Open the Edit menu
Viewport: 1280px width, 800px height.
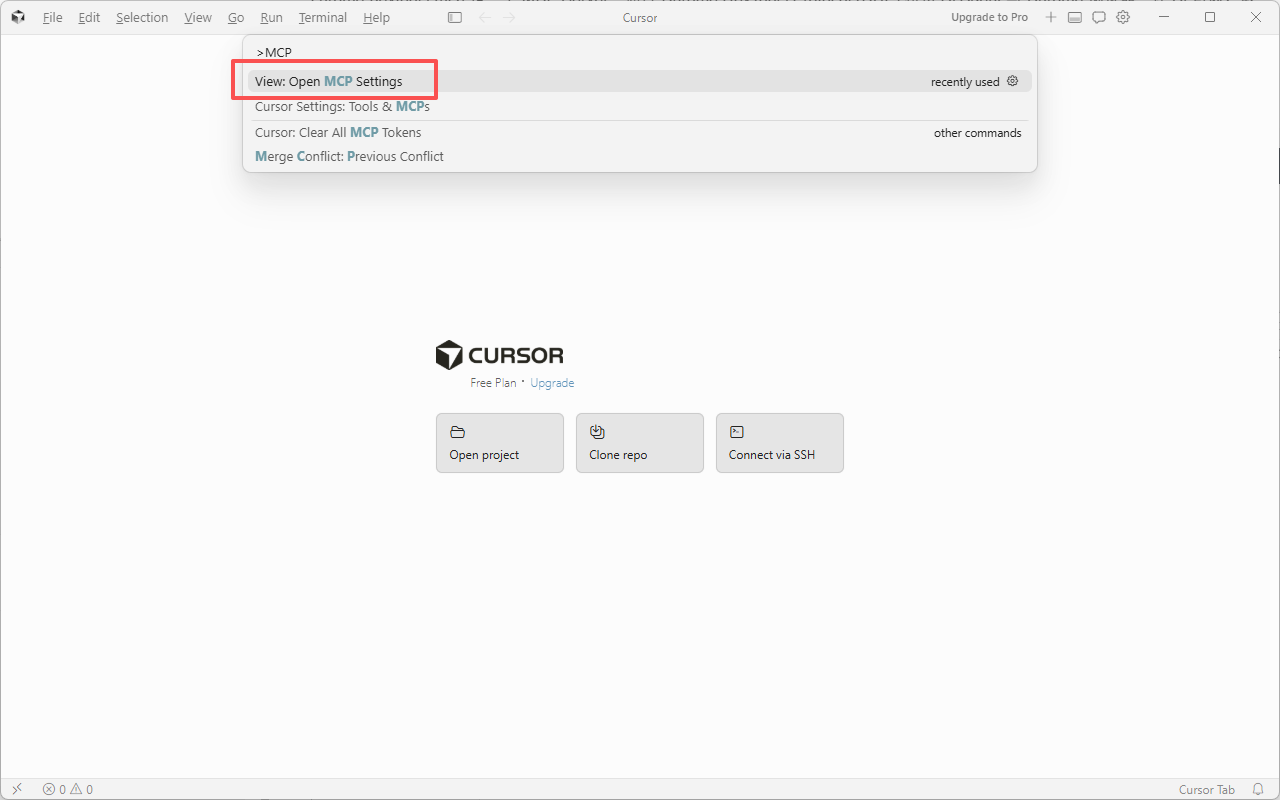click(89, 17)
